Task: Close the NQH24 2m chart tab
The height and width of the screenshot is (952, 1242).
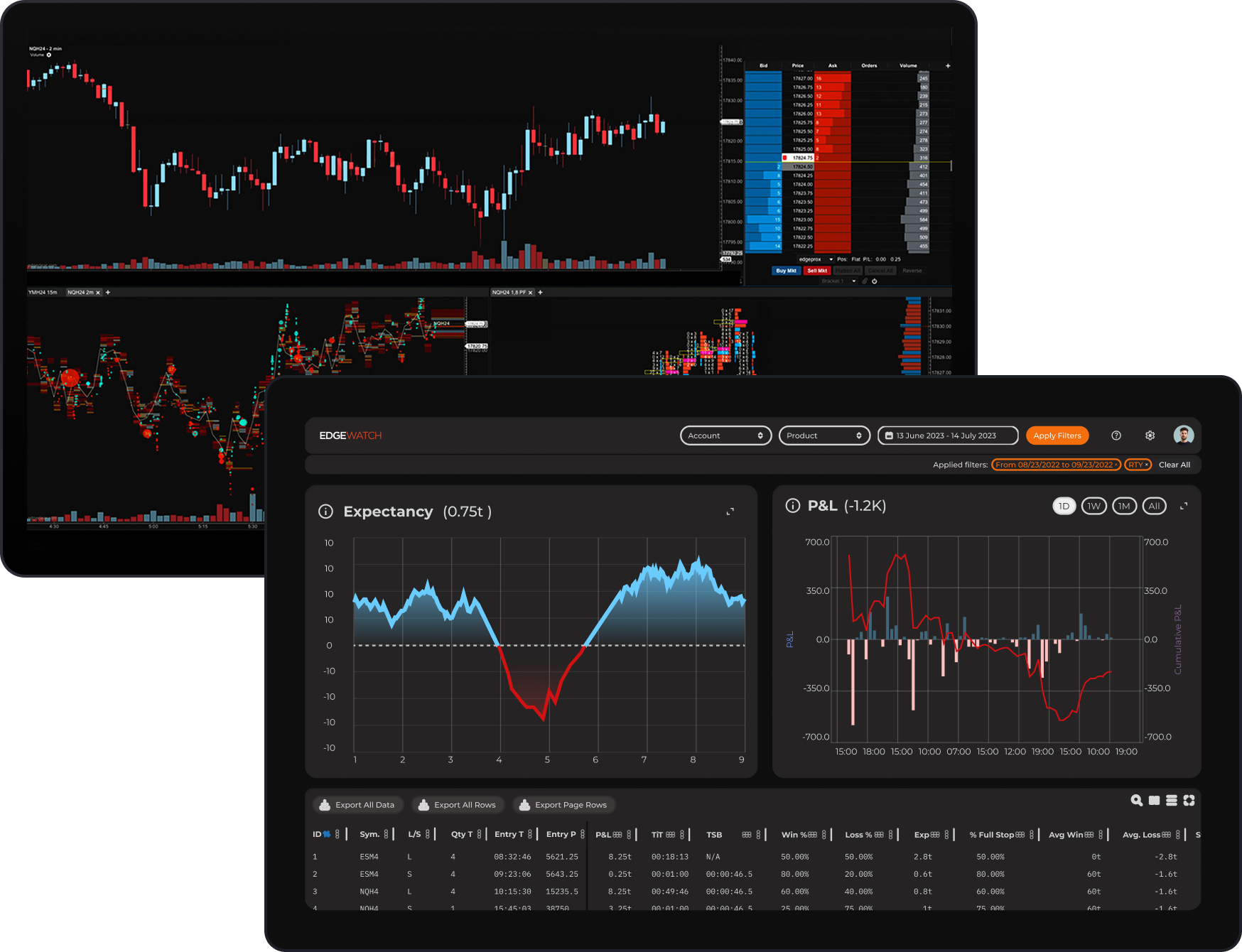Action: pyautogui.click(x=98, y=293)
